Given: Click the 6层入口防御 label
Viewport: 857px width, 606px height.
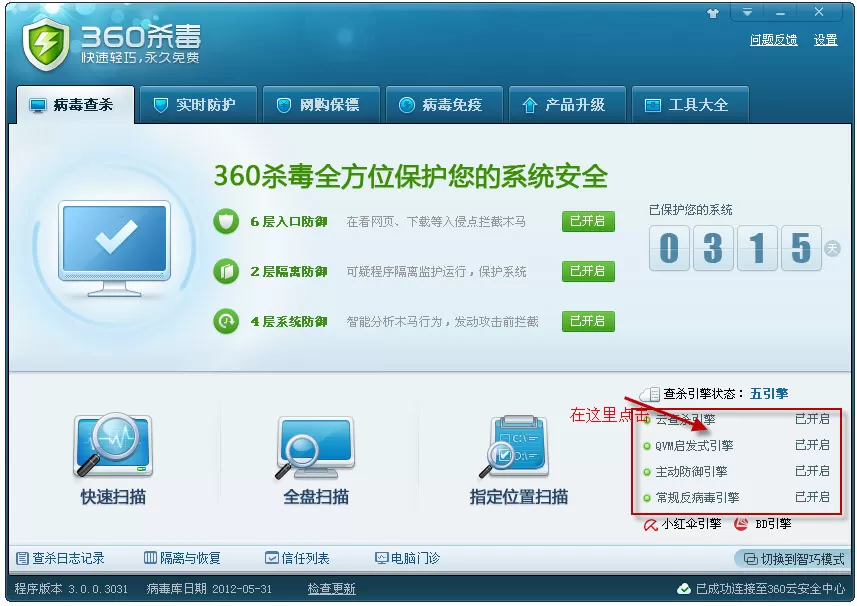Looking at the screenshot, I should pyautogui.click(x=289, y=221).
